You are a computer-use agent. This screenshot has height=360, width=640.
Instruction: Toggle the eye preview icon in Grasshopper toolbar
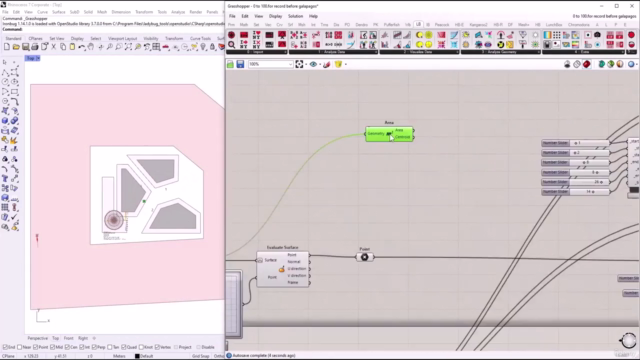313,64
